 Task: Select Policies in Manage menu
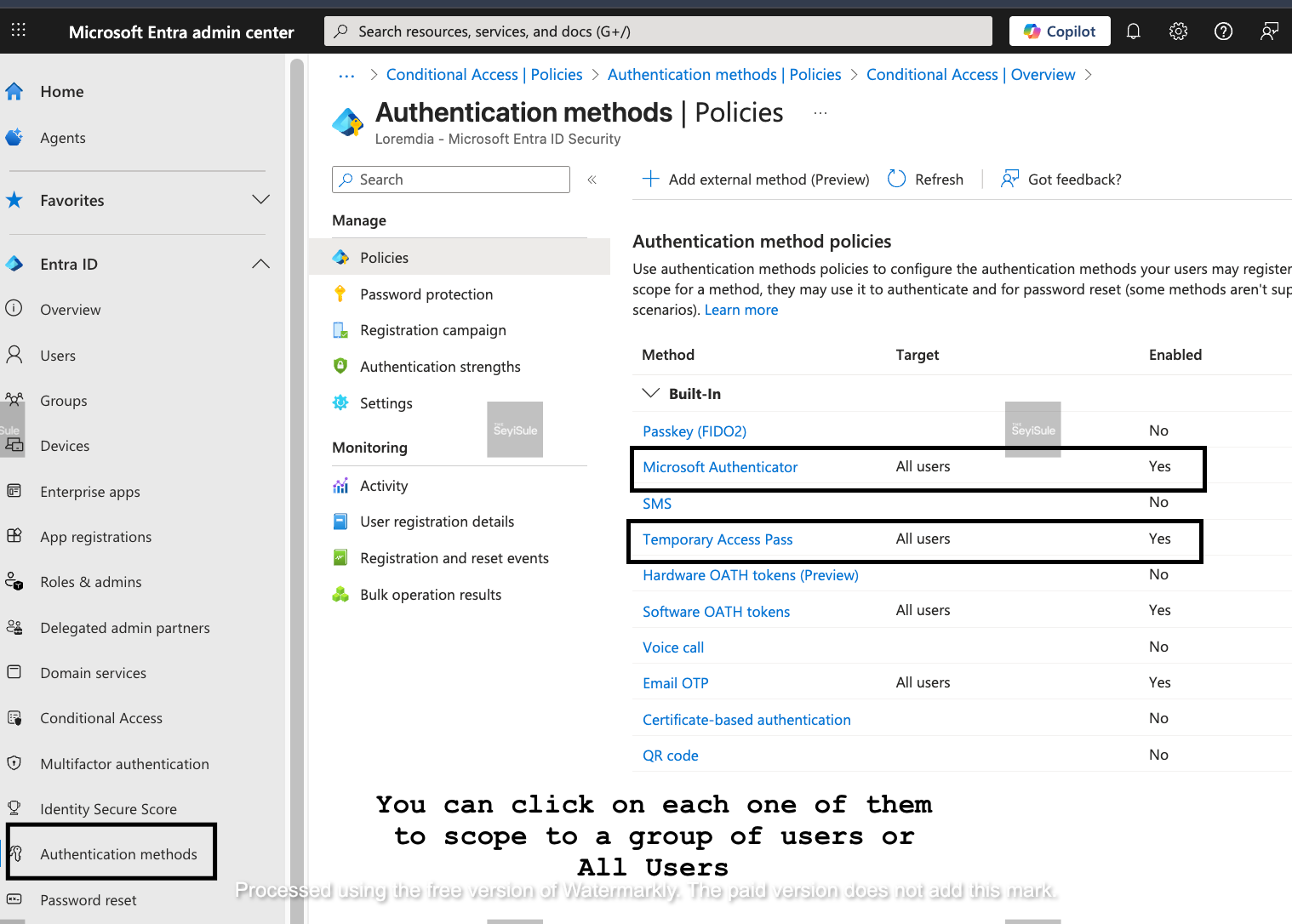(460, 257)
